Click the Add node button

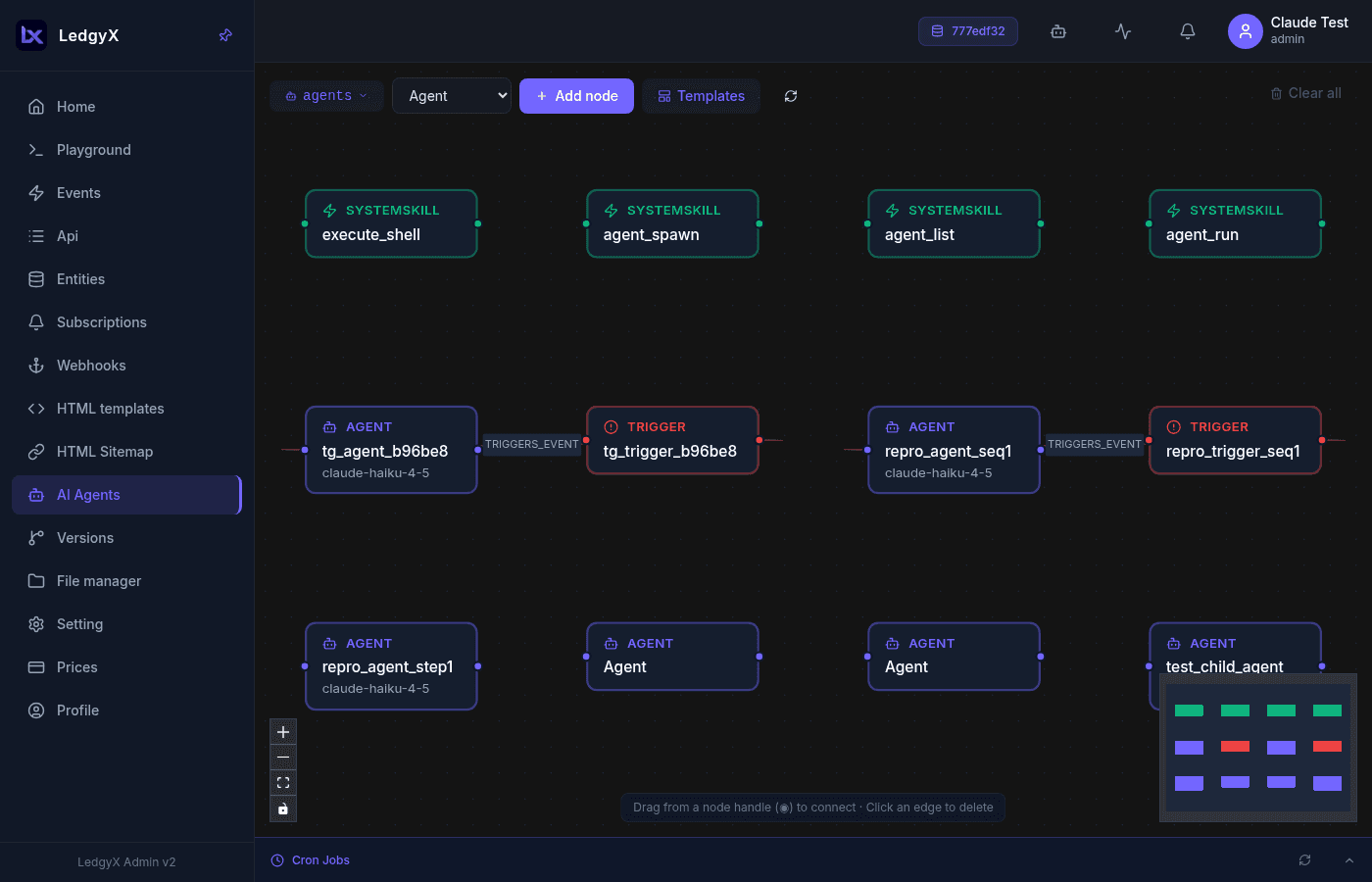tap(576, 96)
